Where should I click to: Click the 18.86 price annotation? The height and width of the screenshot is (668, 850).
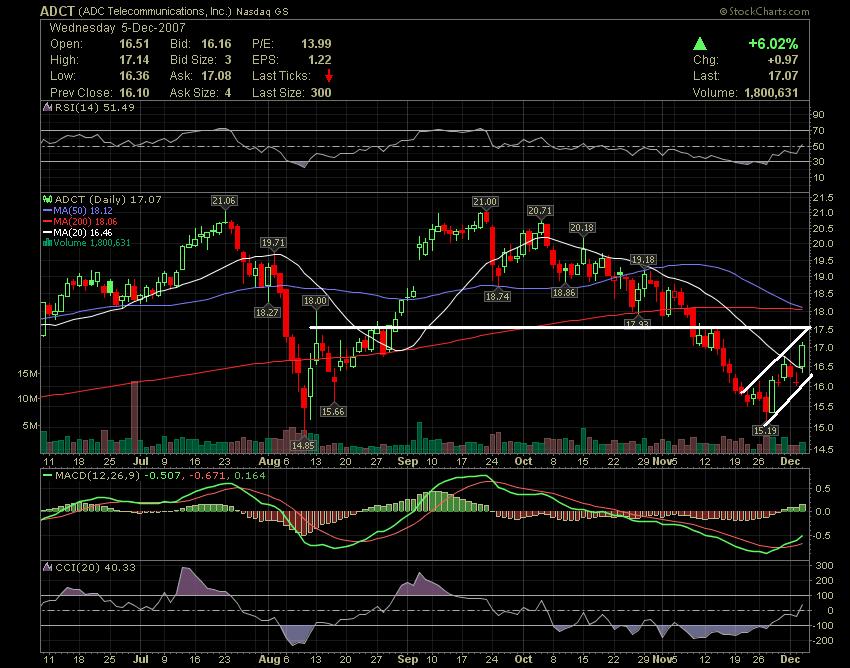point(564,293)
